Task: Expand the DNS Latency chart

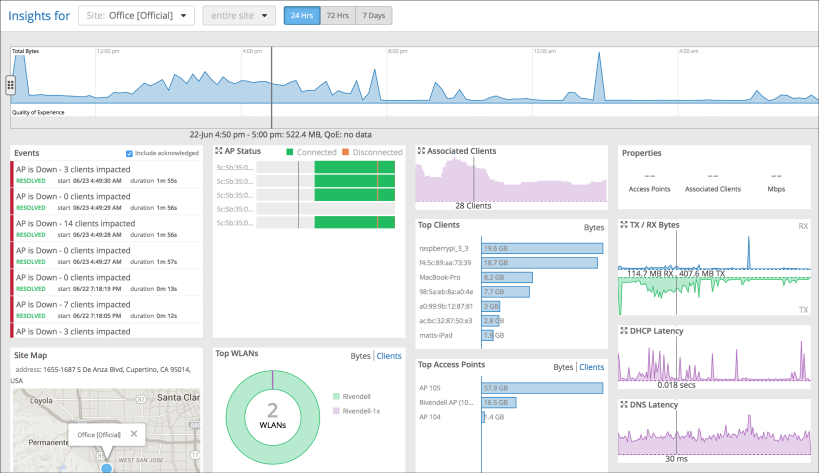Action: [x=624, y=404]
